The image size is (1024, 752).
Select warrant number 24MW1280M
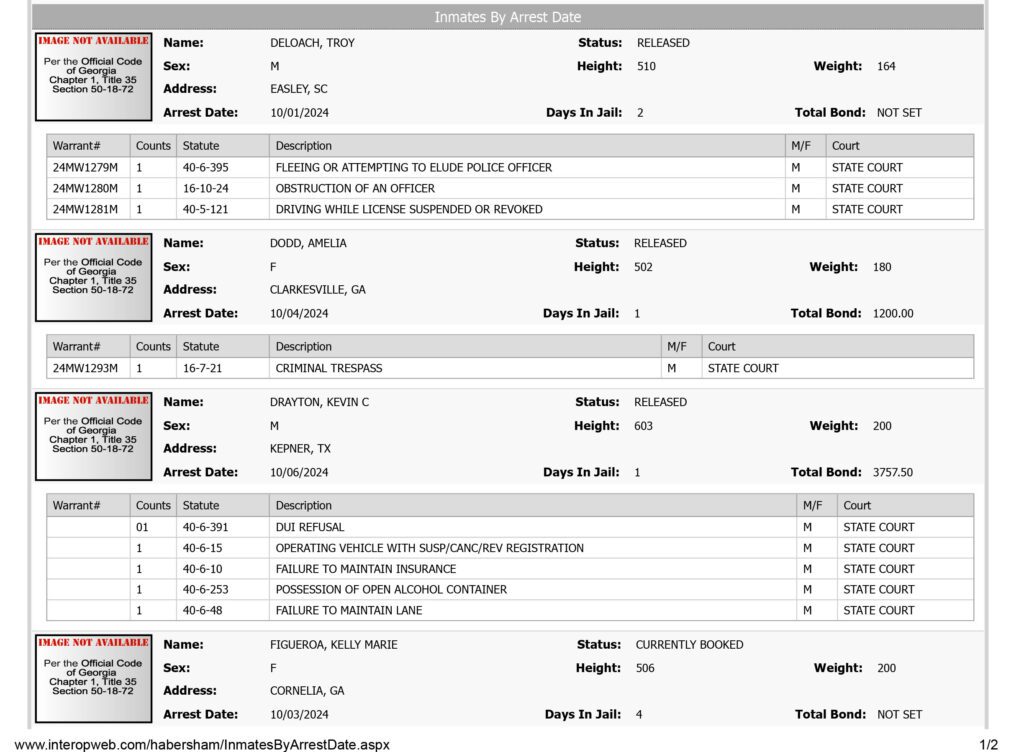pyautogui.click(x=86, y=189)
